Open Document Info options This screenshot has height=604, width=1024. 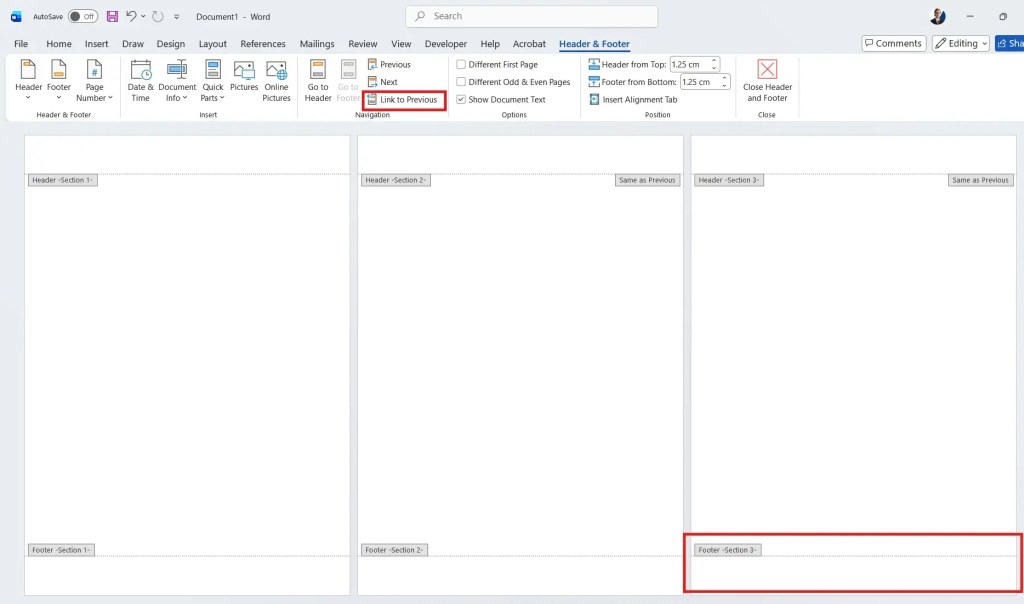click(x=177, y=80)
